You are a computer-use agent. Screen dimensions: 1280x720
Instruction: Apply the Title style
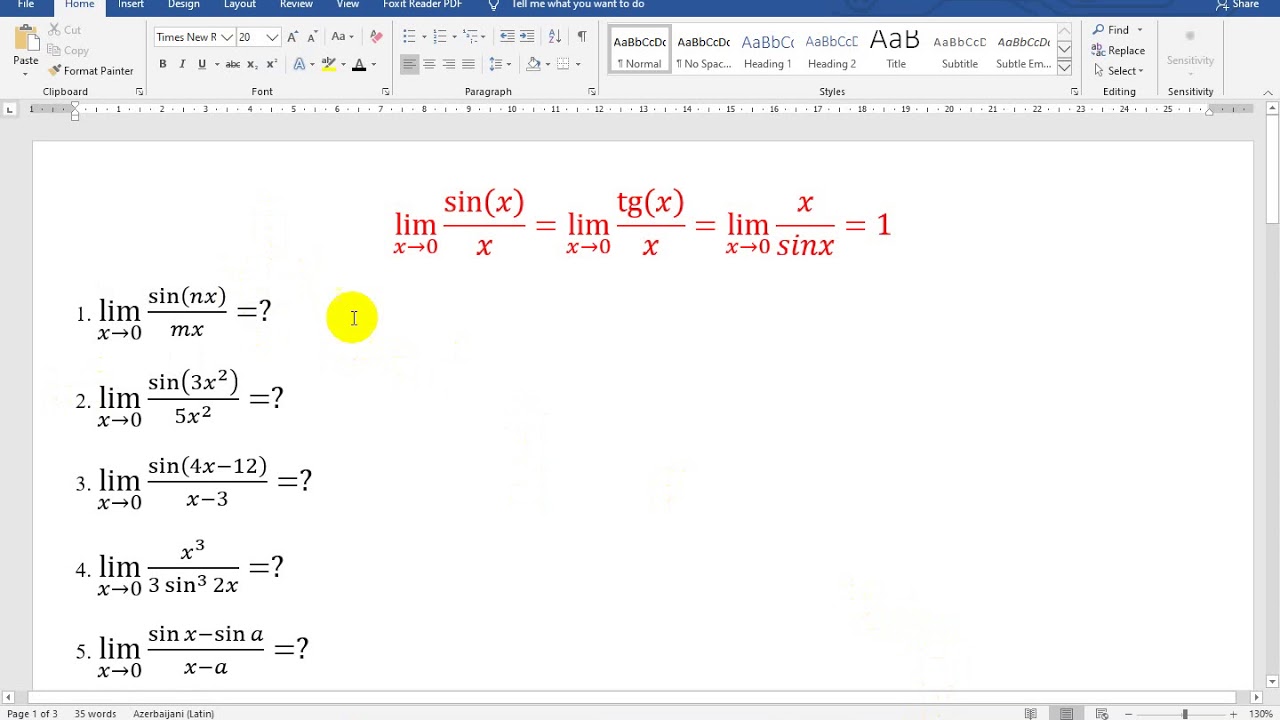point(896,50)
